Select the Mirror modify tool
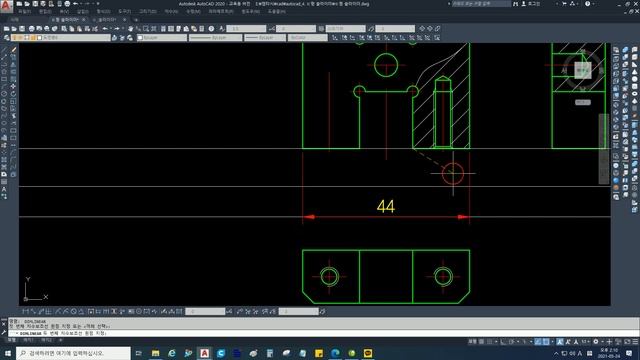 [13, 64]
